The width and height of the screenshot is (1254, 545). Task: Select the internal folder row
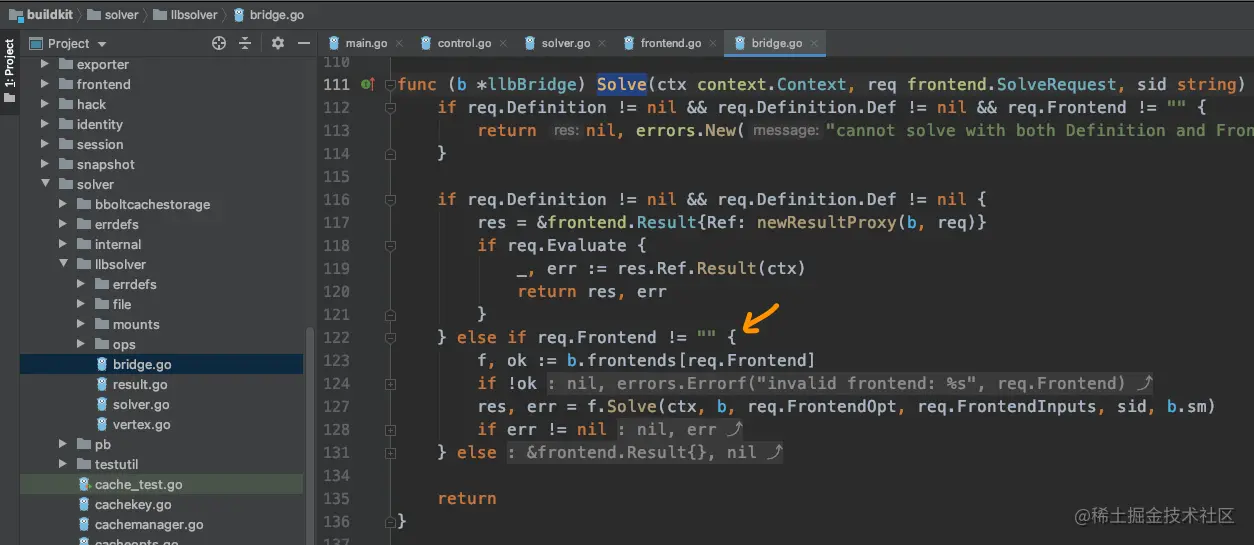click(161, 244)
